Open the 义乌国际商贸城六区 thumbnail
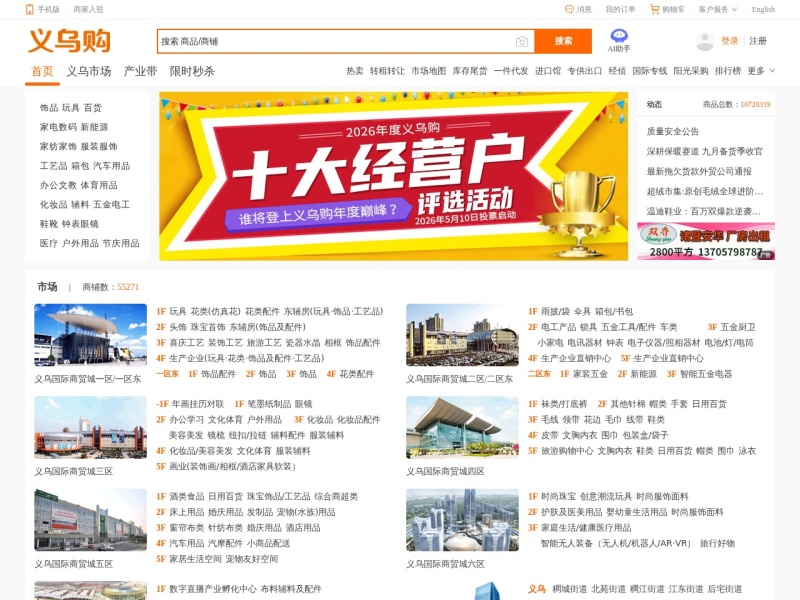The image size is (800, 600). click(x=462, y=520)
